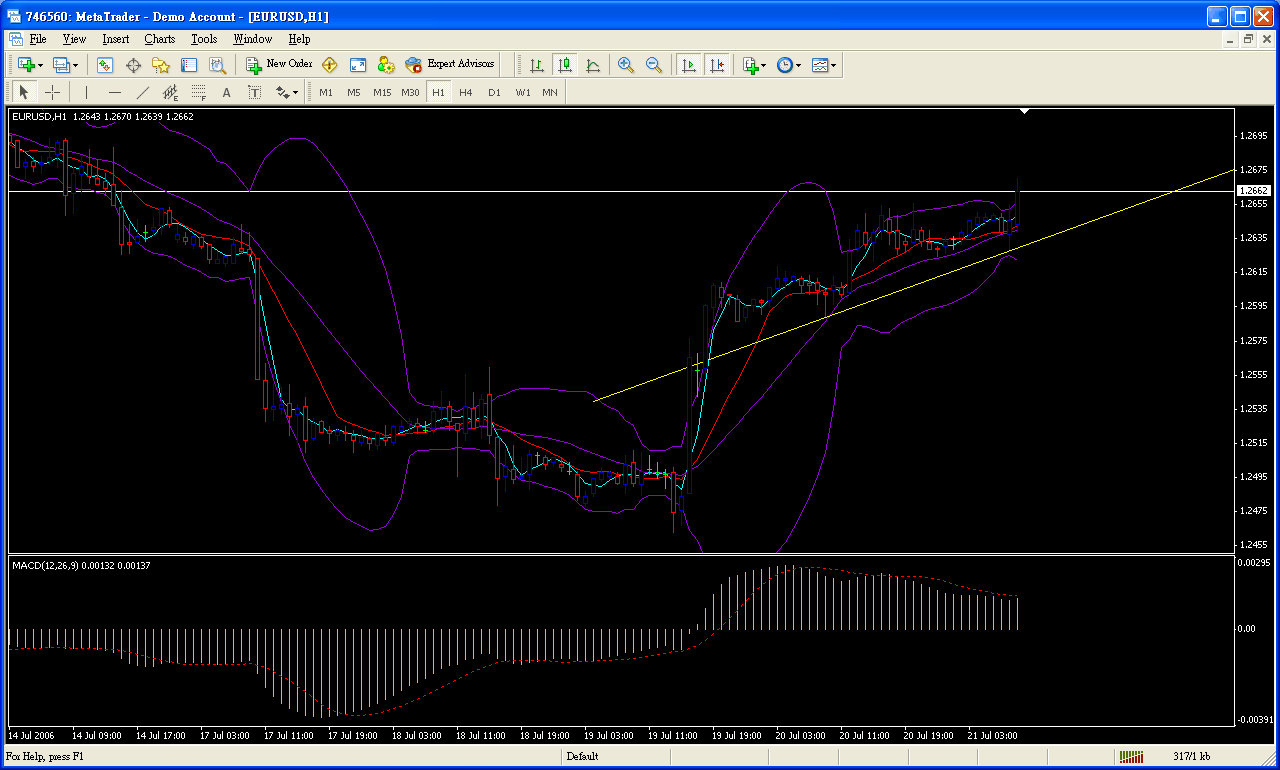Open the Insert menu
The height and width of the screenshot is (770, 1280).
point(116,39)
